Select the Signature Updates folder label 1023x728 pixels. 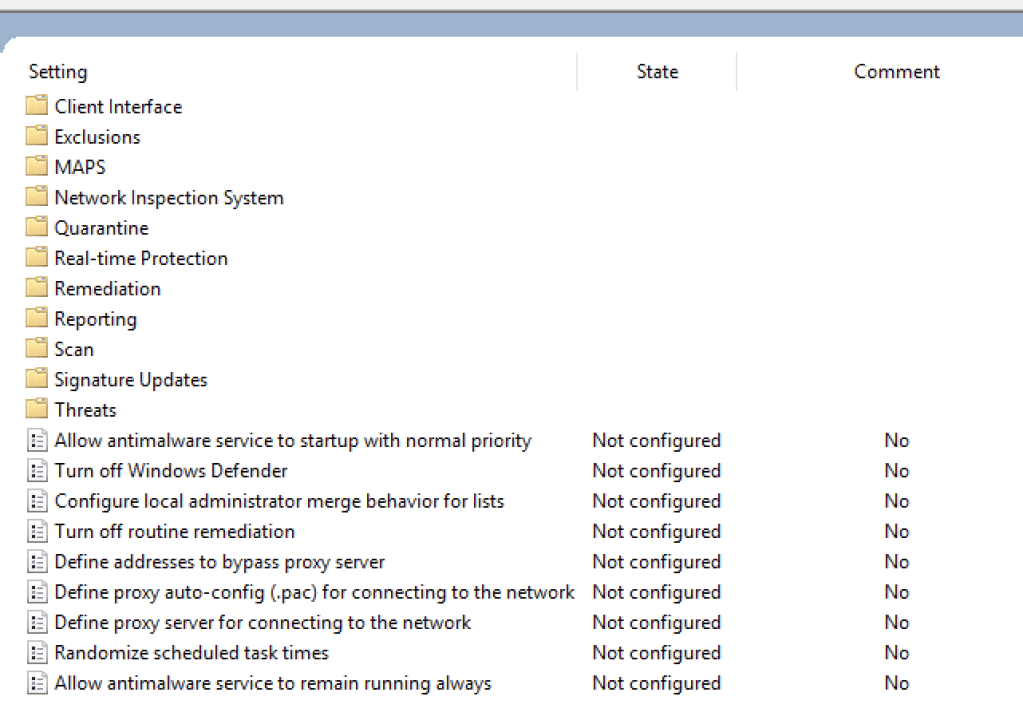[x=131, y=380]
